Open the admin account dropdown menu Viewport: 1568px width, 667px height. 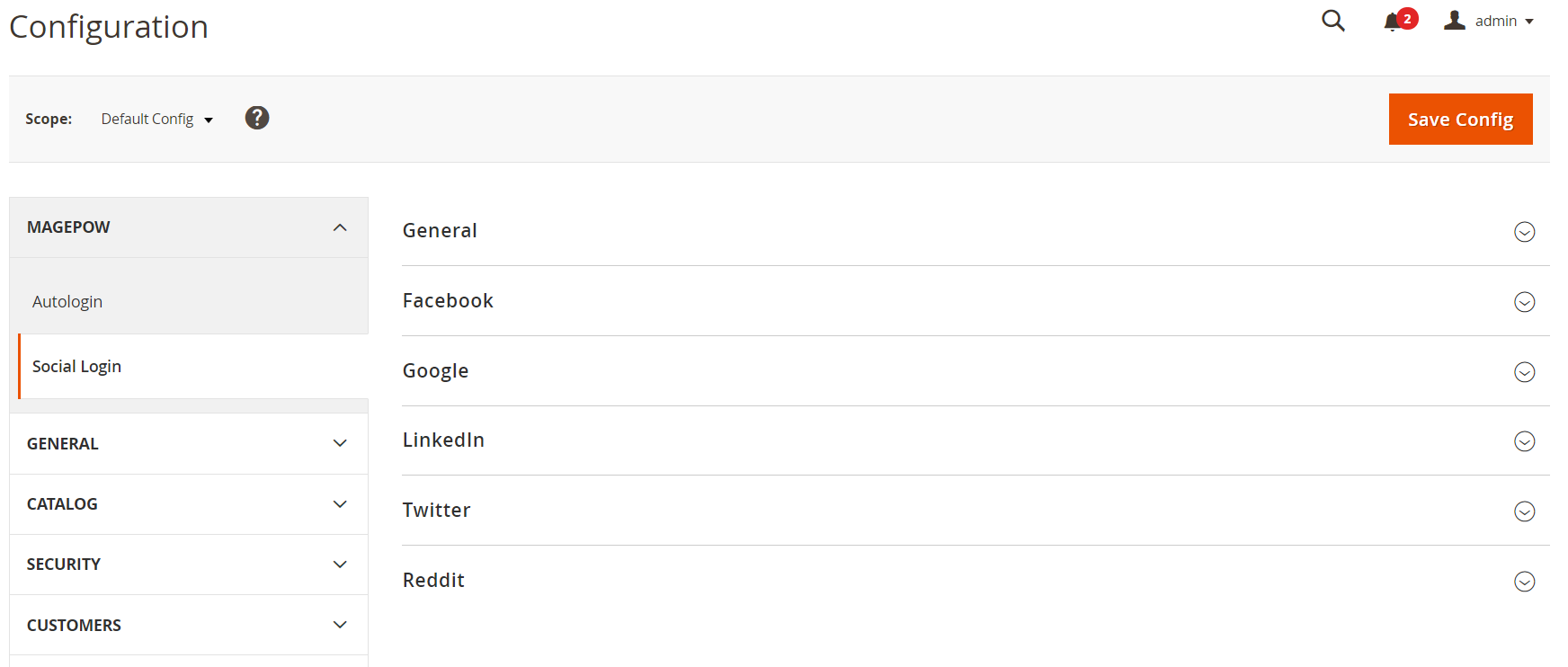point(1504,21)
